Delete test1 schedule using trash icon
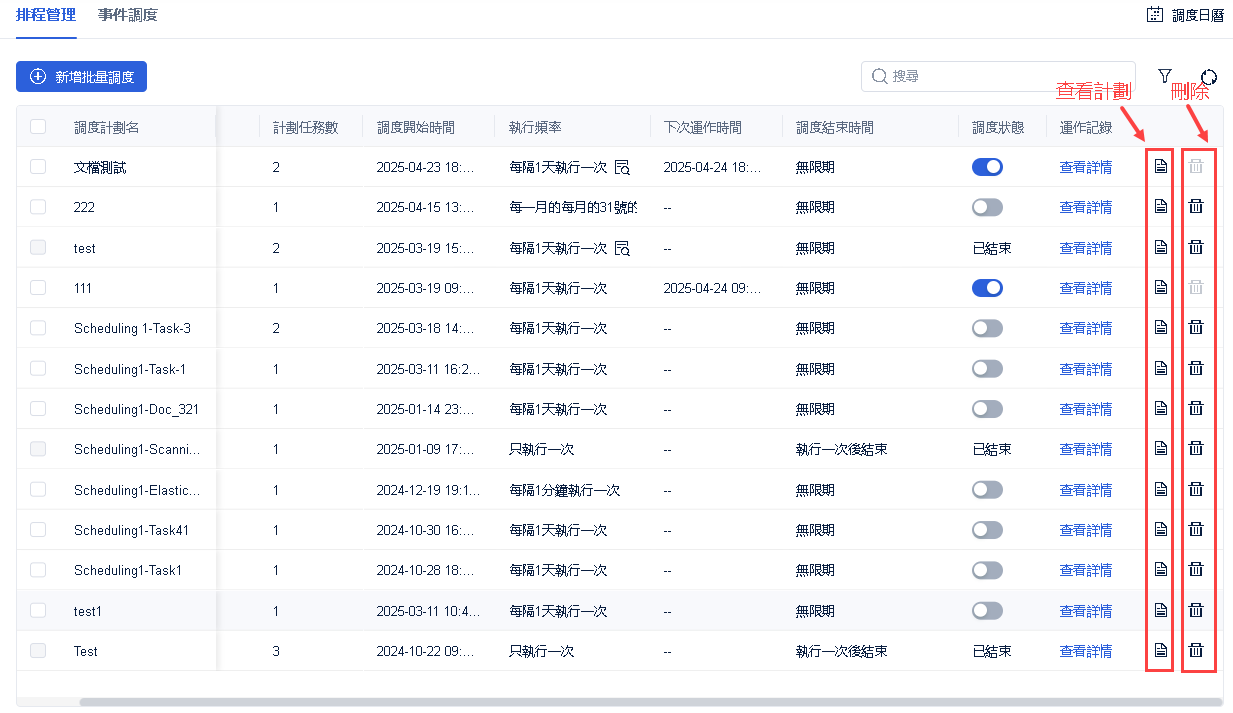Image resolution: width=1233 pixels, height=713 pixels. [x=1195, y=610]
